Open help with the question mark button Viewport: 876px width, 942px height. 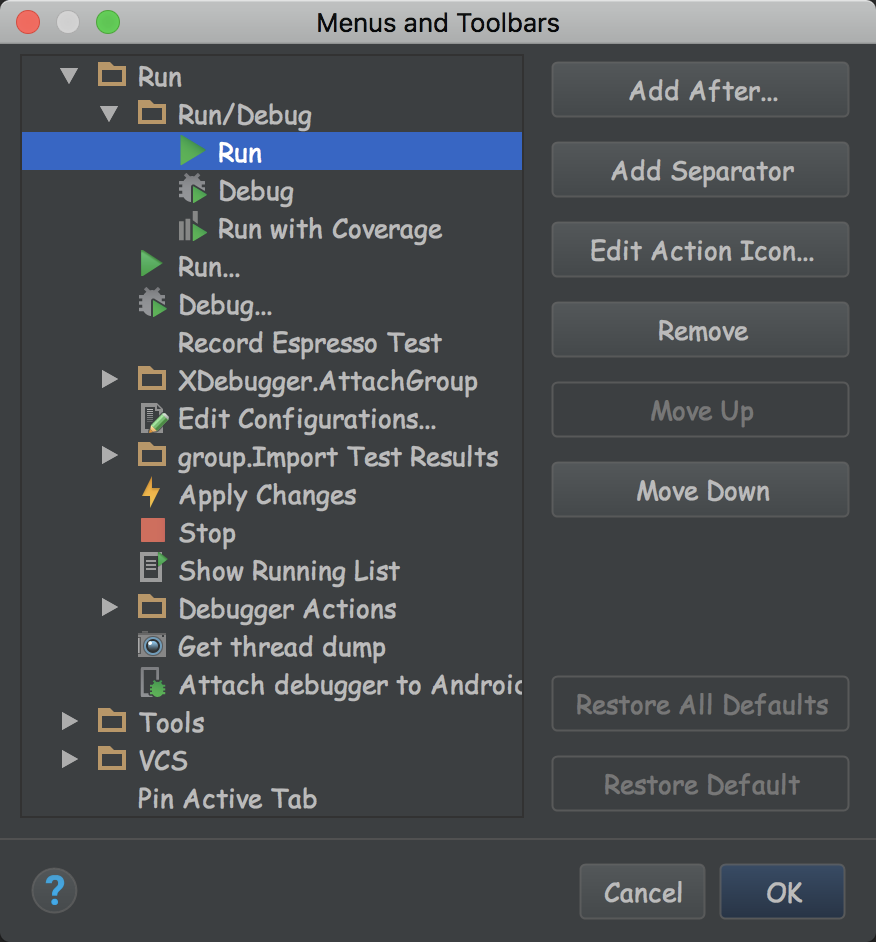click(55, 890)
